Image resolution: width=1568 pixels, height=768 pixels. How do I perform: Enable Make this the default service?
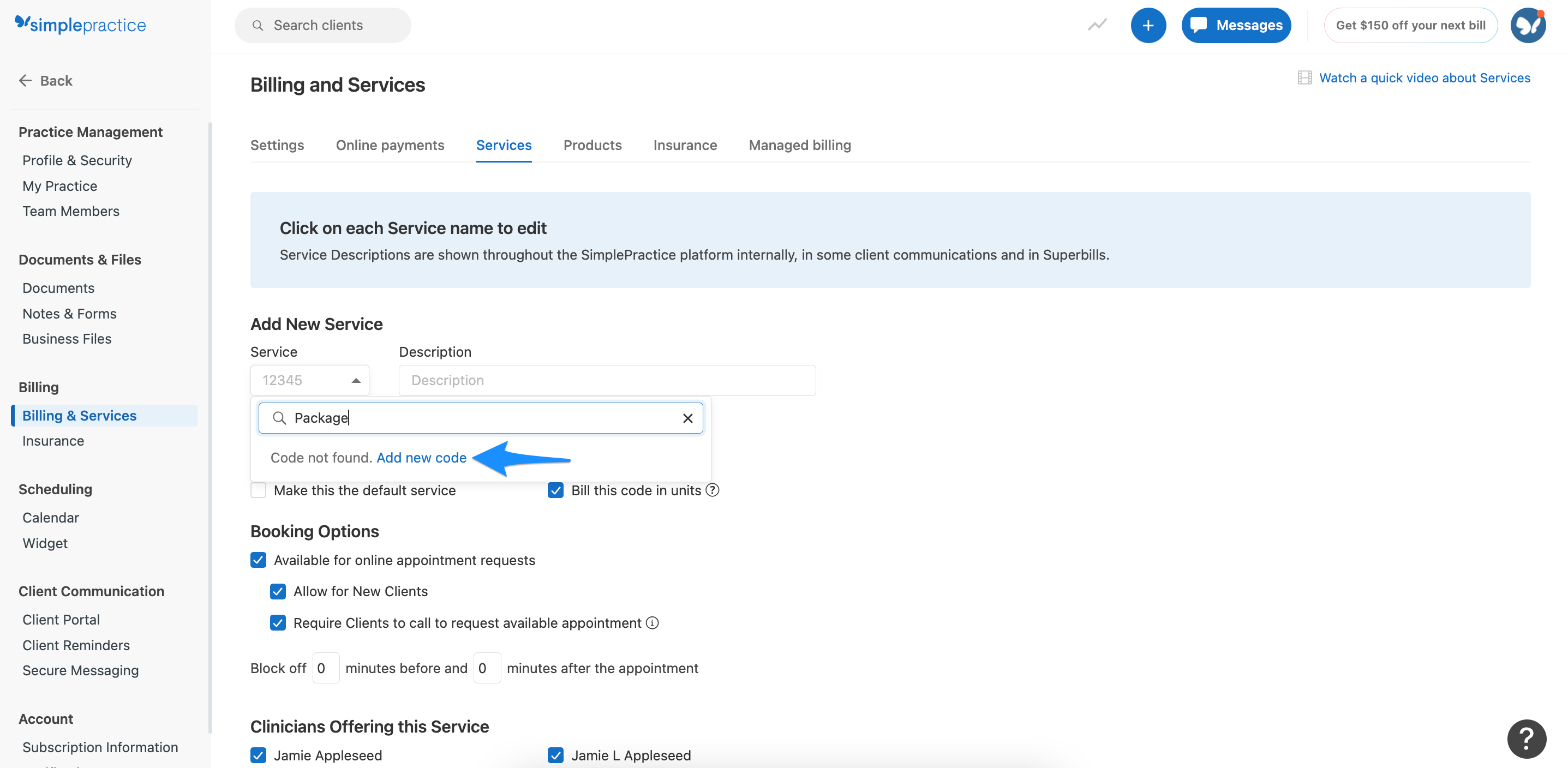click(258, 490)
